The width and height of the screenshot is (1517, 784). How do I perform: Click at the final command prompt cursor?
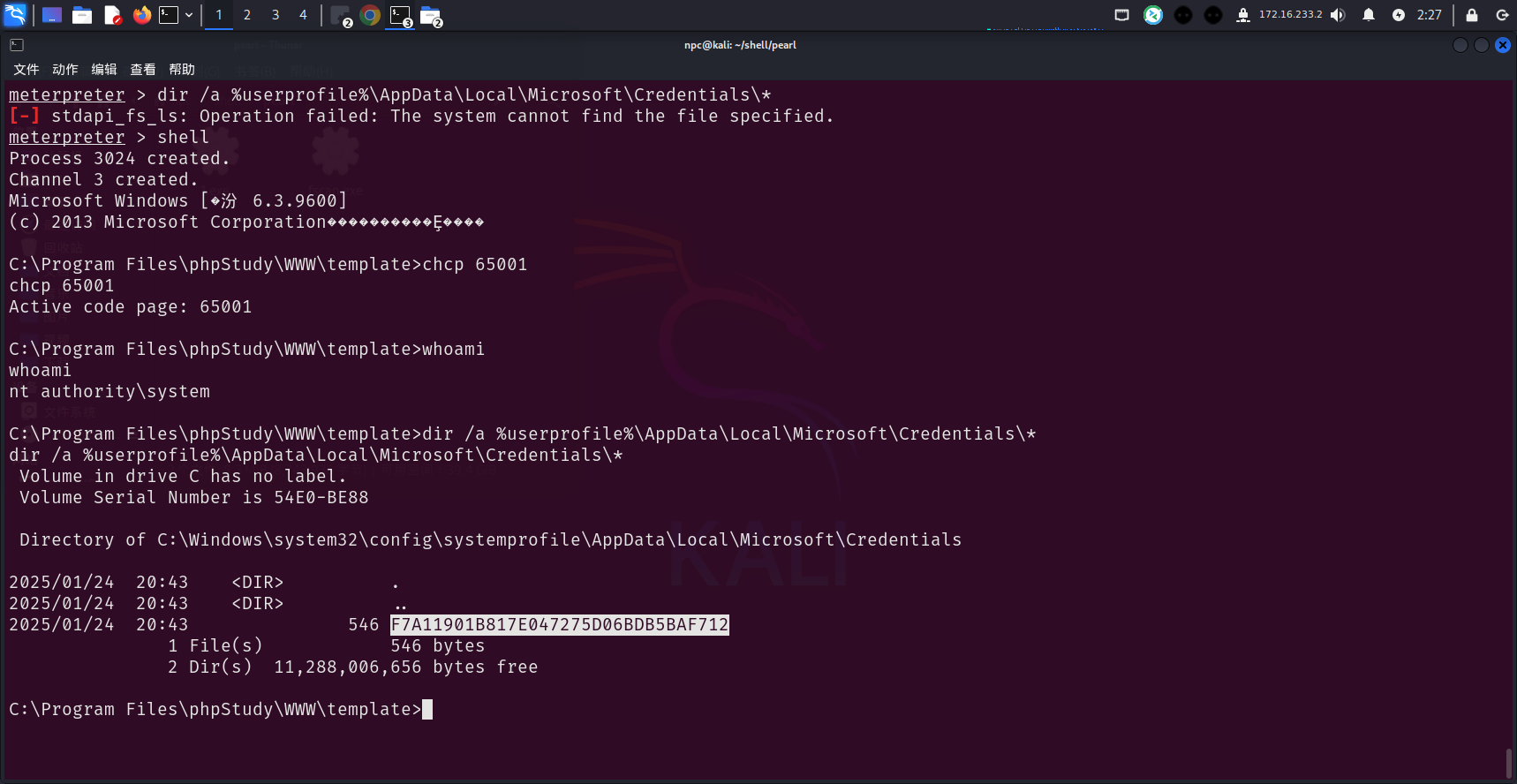point(427,710)
